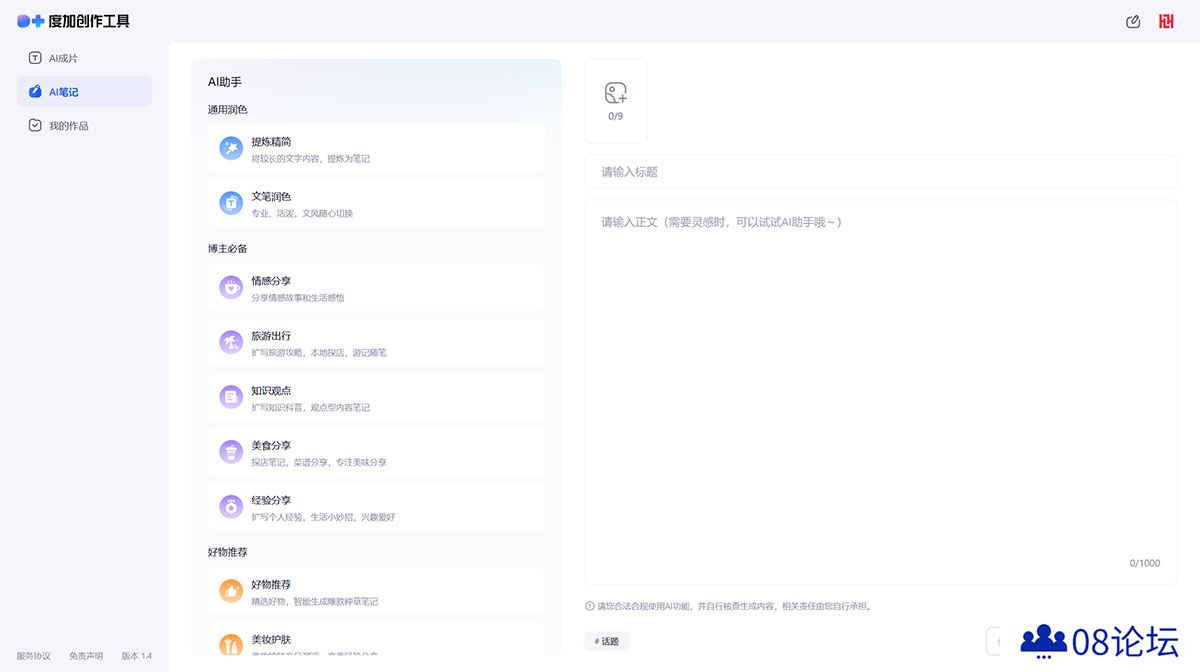The width and height of the screenshot is (1200, 672).
Task: Click the info icon beside the disclaimer
Action: point(590,606)
